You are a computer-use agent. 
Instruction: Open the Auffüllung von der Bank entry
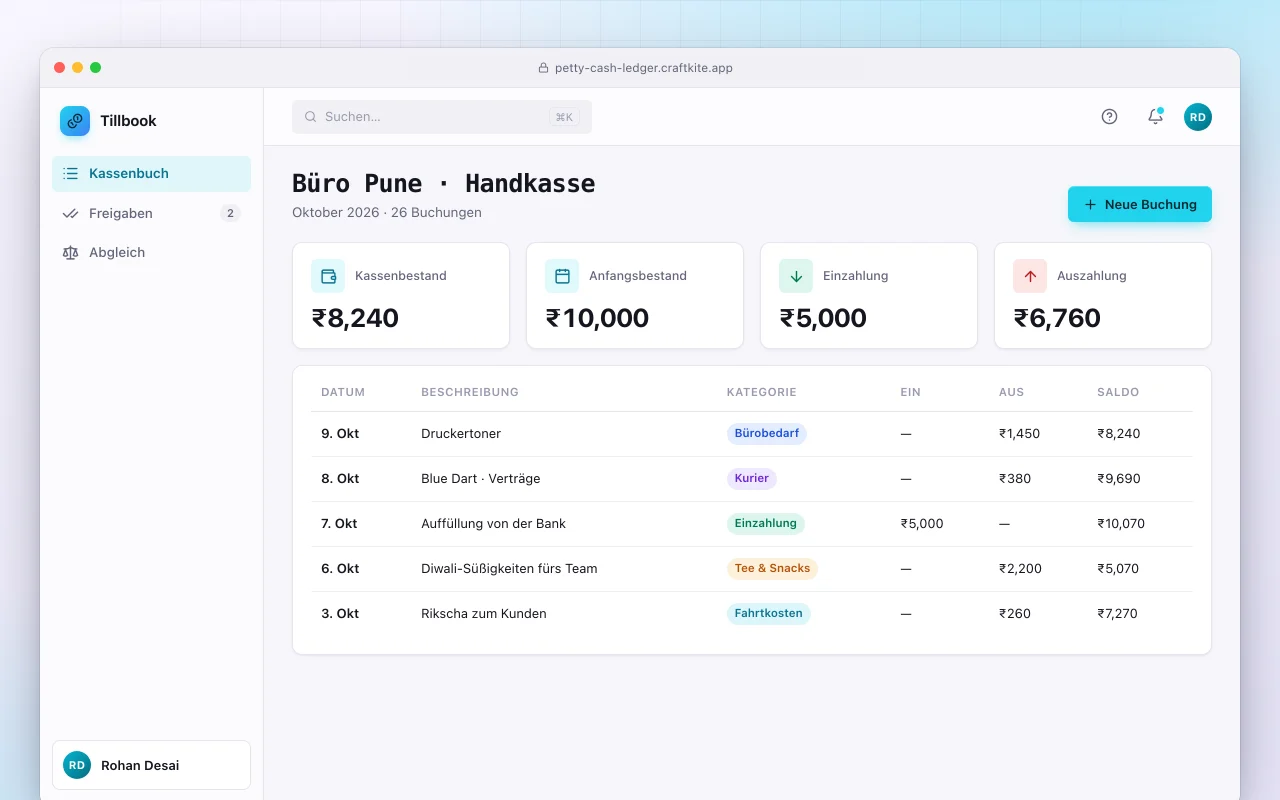pyautogui.click(x=752, y=524)
